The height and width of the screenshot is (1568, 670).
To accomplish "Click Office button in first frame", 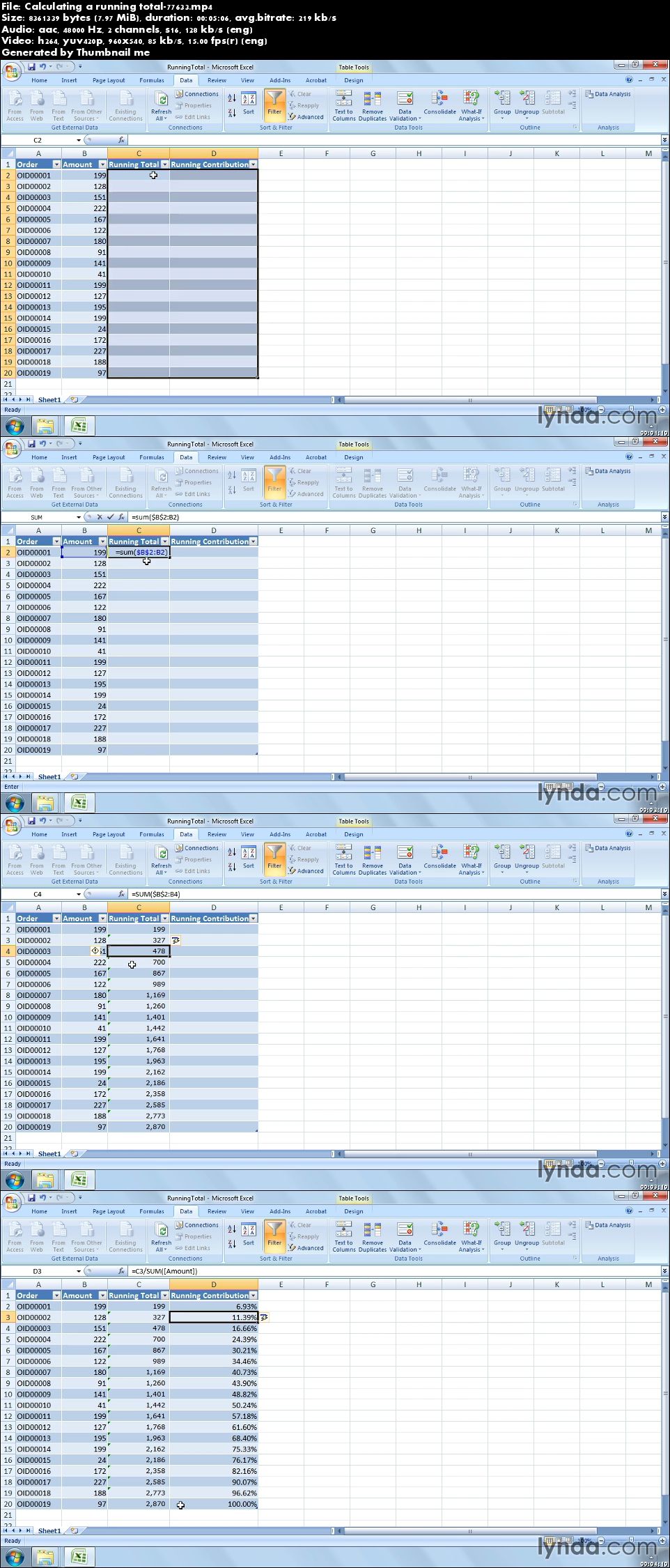I will pyautogui.click(x=12, y=70).
